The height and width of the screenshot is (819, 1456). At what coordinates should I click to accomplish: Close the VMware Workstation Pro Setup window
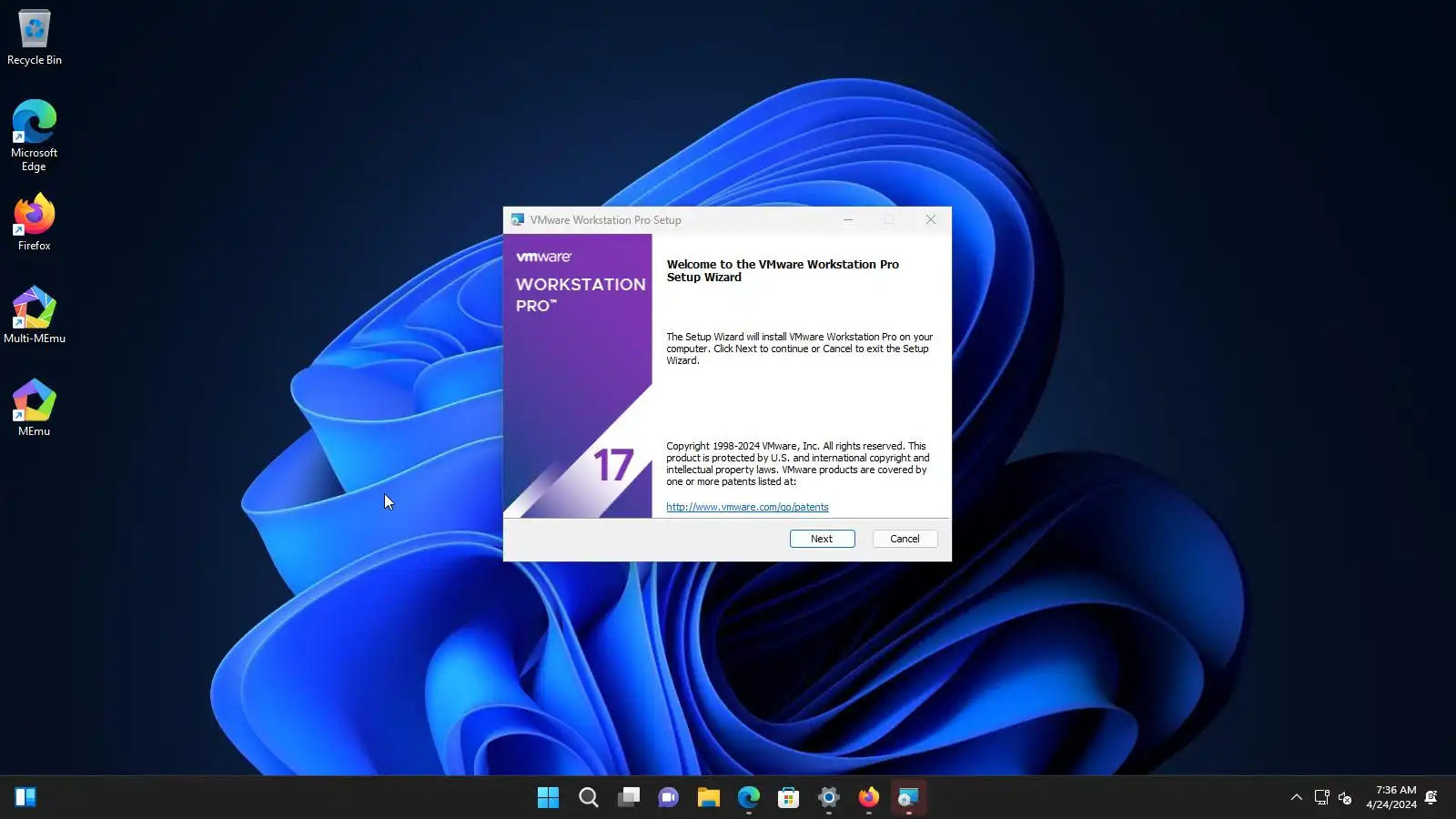click(930, 219)
